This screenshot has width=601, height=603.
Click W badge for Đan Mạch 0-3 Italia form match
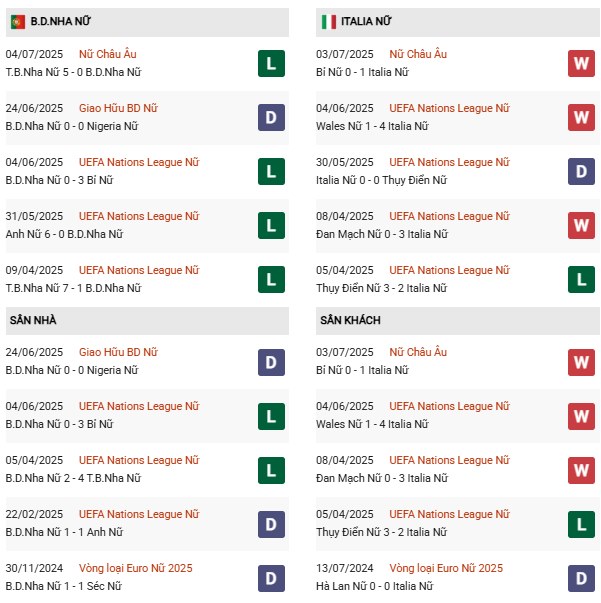coord(582,226)
